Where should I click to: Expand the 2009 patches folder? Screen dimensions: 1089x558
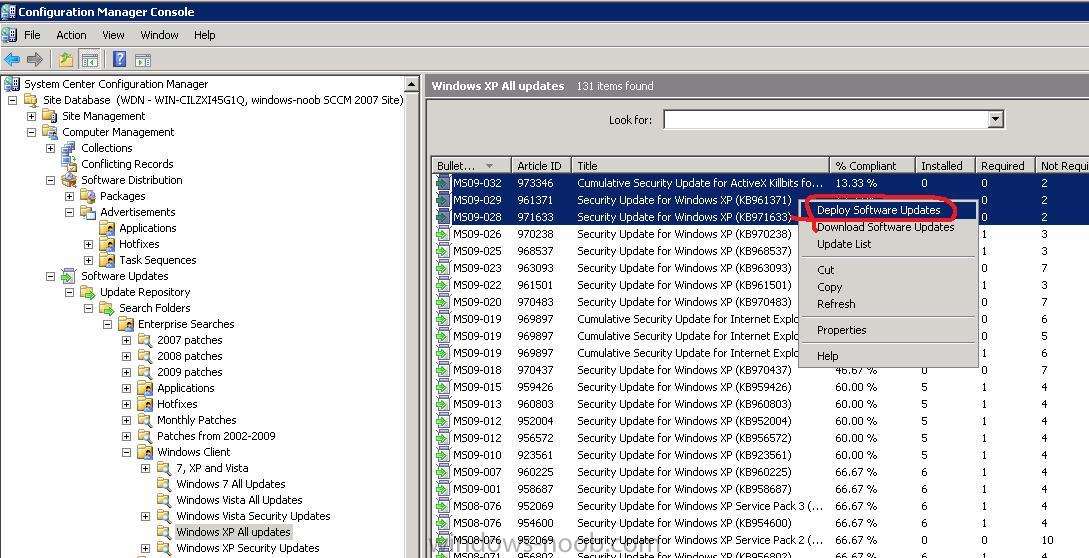pyautogui.click(x=126, y=372)
